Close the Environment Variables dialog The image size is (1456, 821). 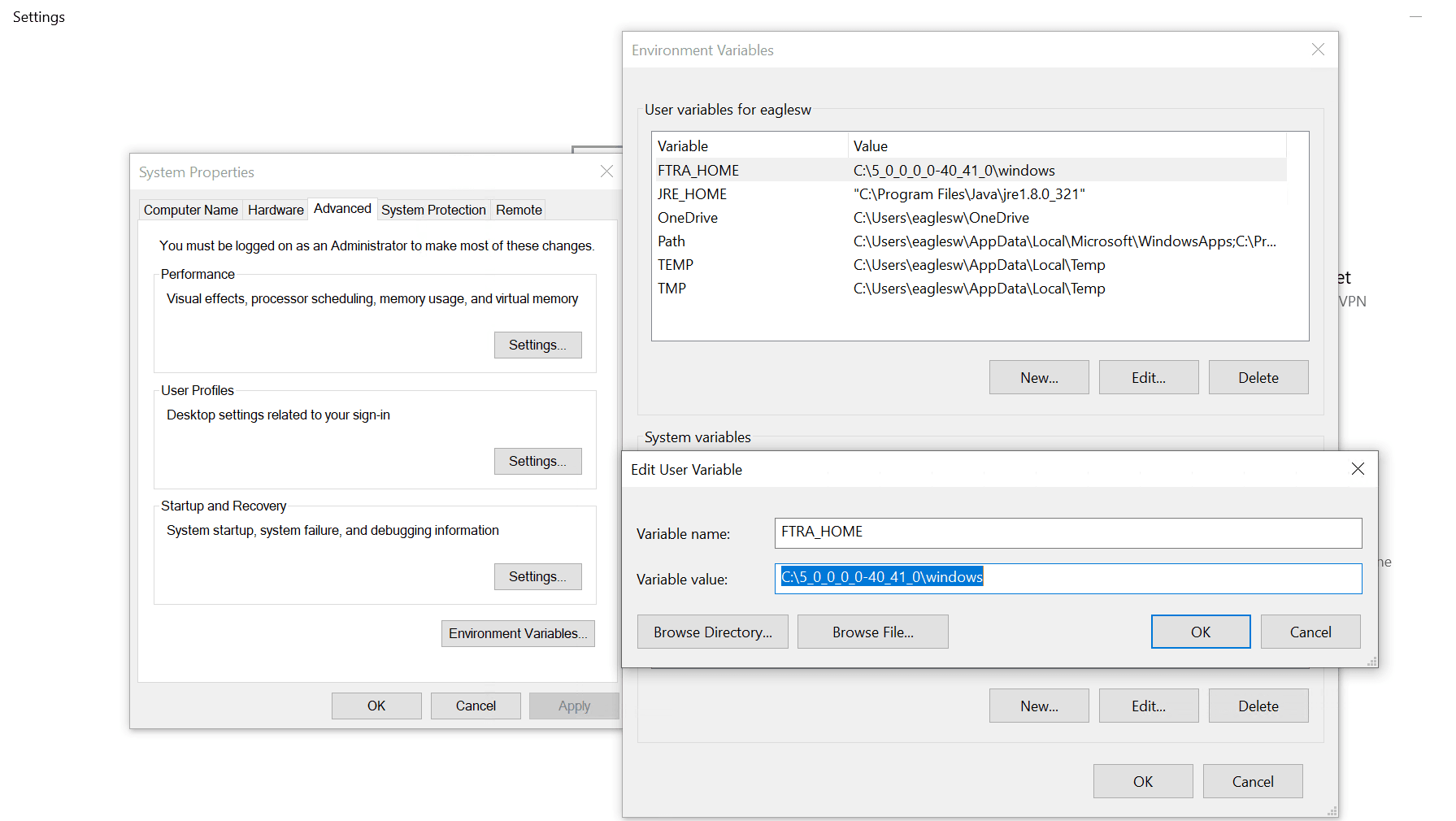tap(1317, 50)
